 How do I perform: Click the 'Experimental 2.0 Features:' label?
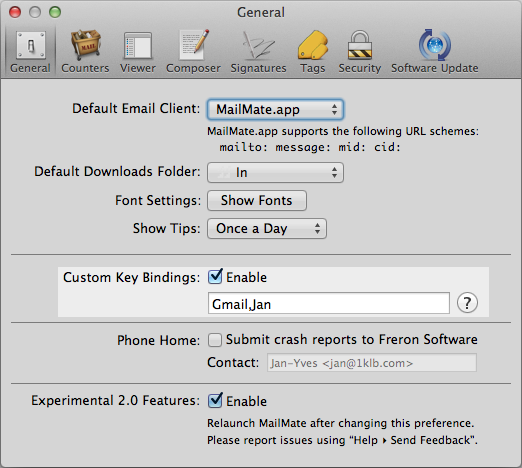115,400
